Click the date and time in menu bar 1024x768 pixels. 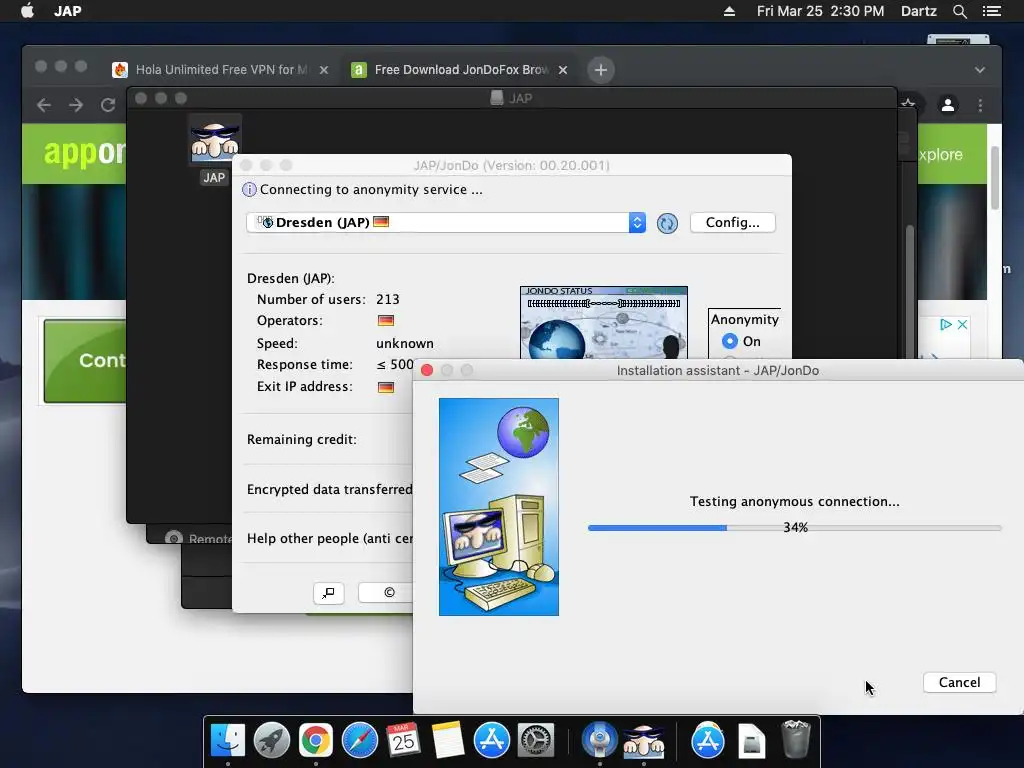[820, 11]
